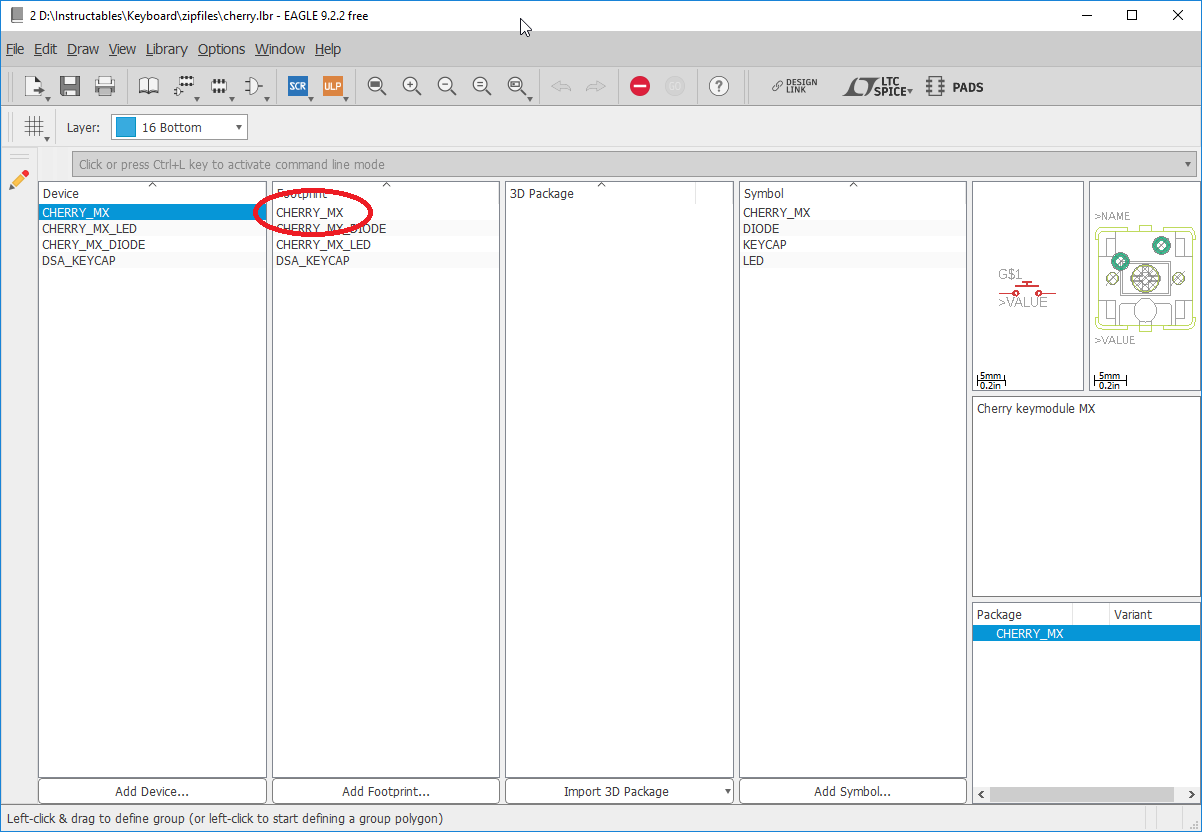This screenshot has height=832, width=1202.
Task: Click the Import 3D Package button
Action: pyautogui.click(x=616, y=792)
